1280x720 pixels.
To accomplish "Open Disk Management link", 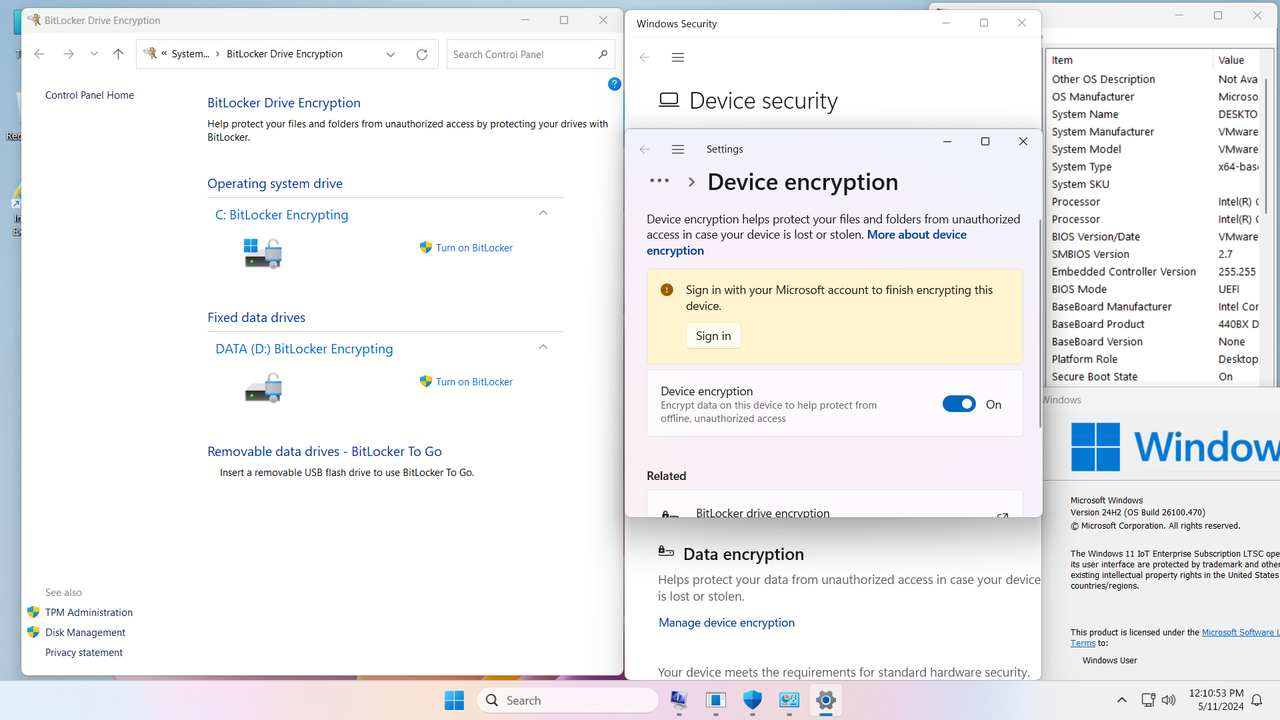I will (x=85, y=632).
